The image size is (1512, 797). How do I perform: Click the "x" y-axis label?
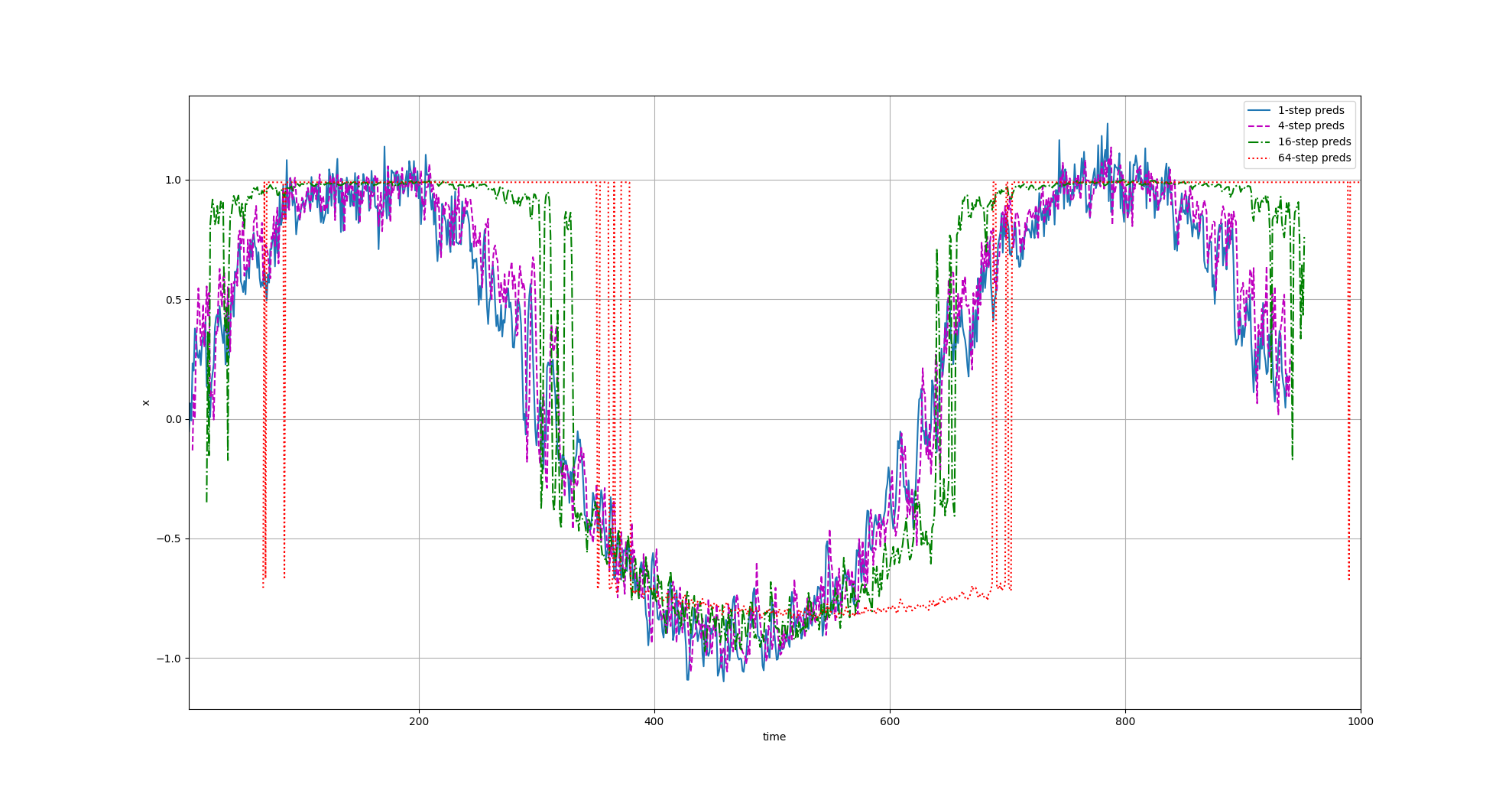(146, 402)
